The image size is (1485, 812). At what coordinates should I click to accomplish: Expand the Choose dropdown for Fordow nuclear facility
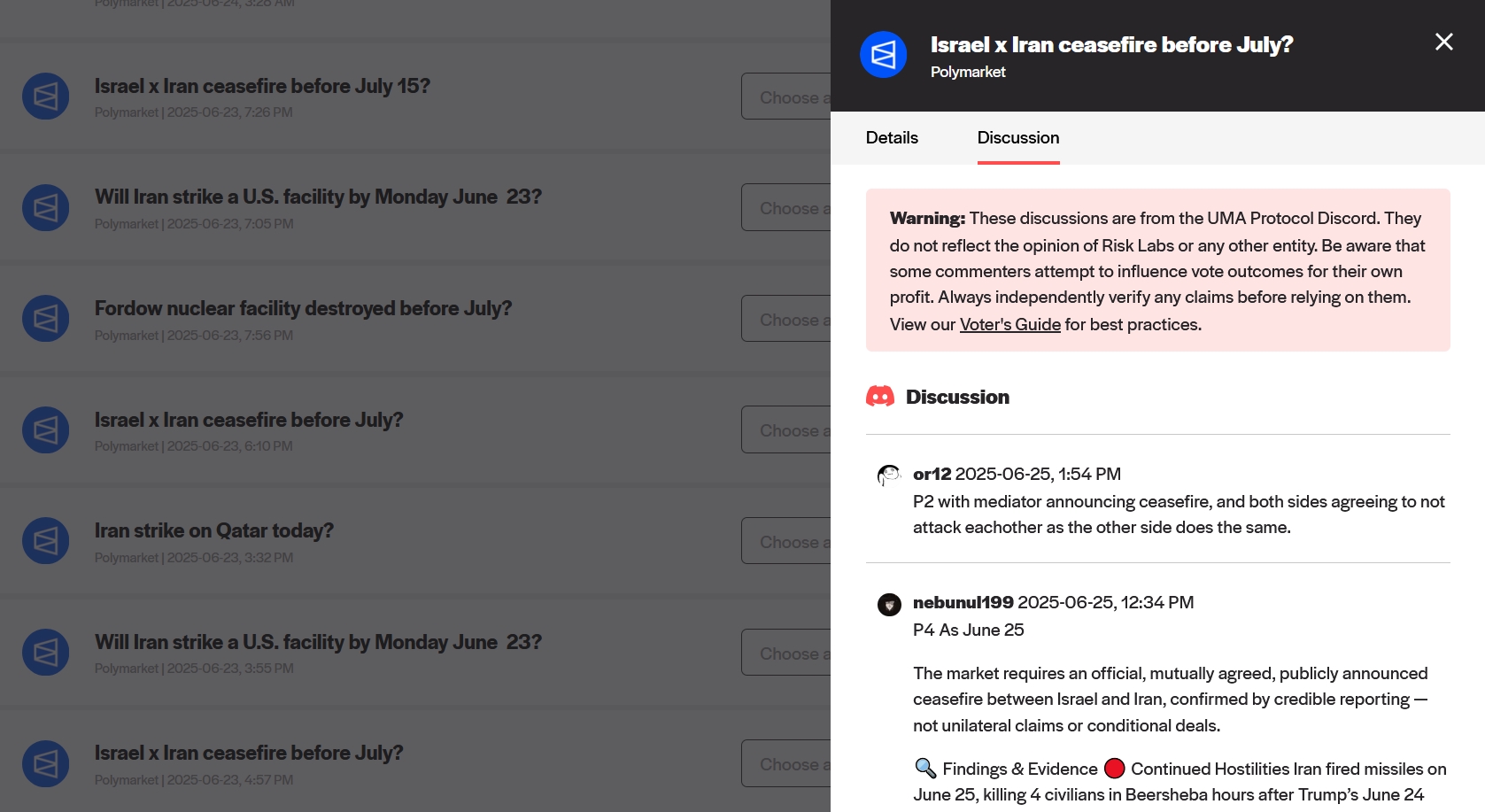[785, 320]
